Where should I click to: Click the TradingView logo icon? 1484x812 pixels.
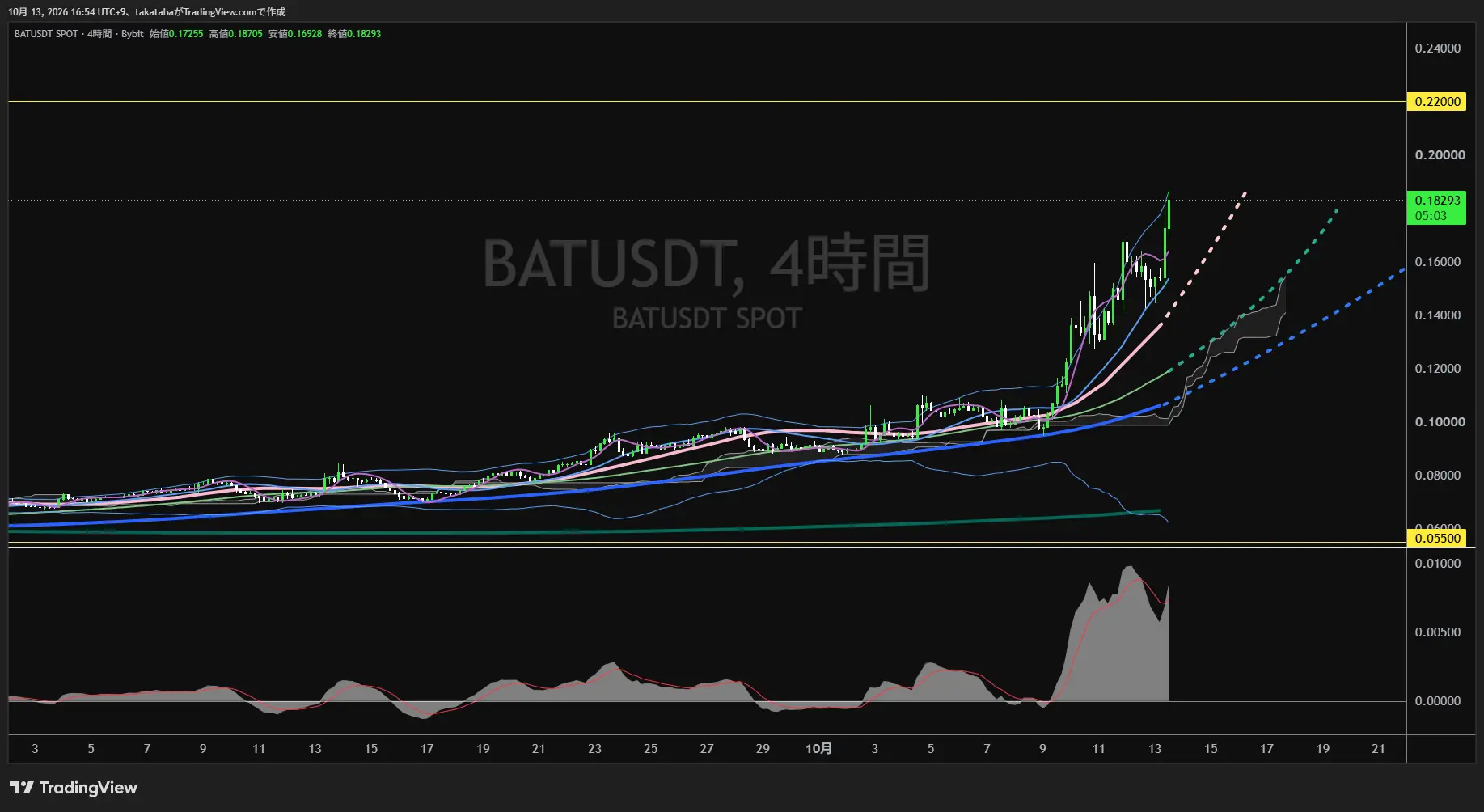[21, 788]
